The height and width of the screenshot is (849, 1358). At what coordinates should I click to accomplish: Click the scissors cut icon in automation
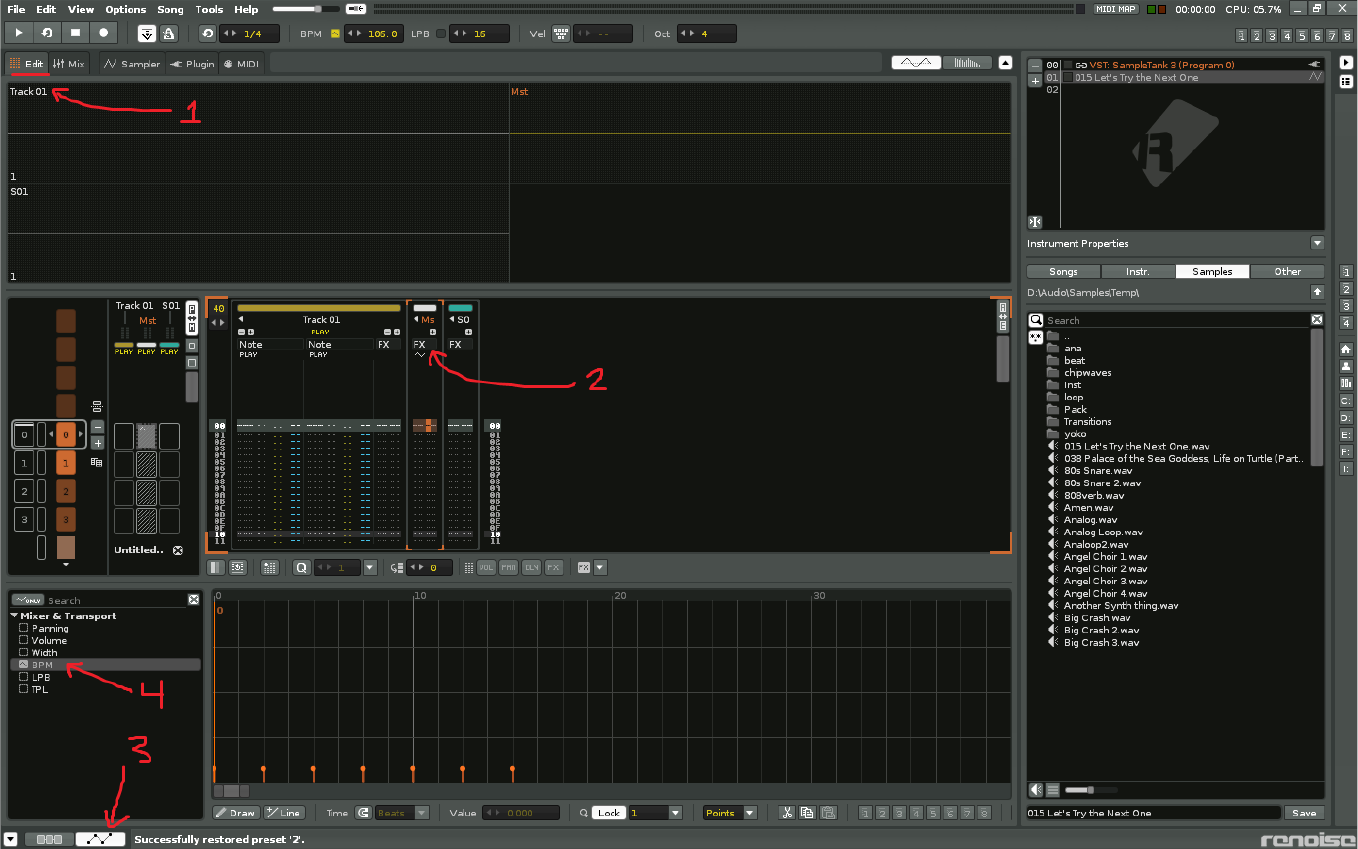787,813
